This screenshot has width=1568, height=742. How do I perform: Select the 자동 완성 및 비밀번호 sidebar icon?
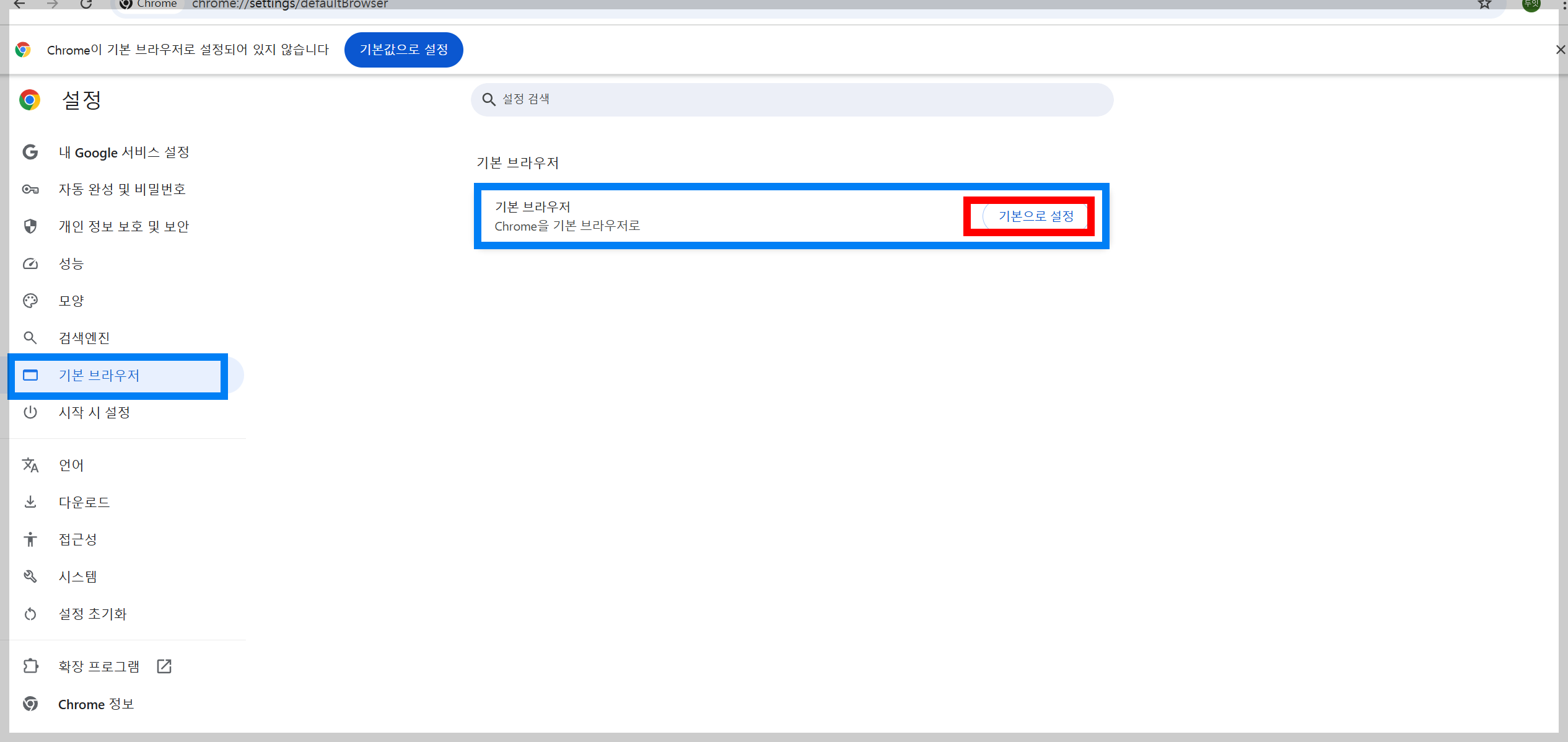(30, 189)
